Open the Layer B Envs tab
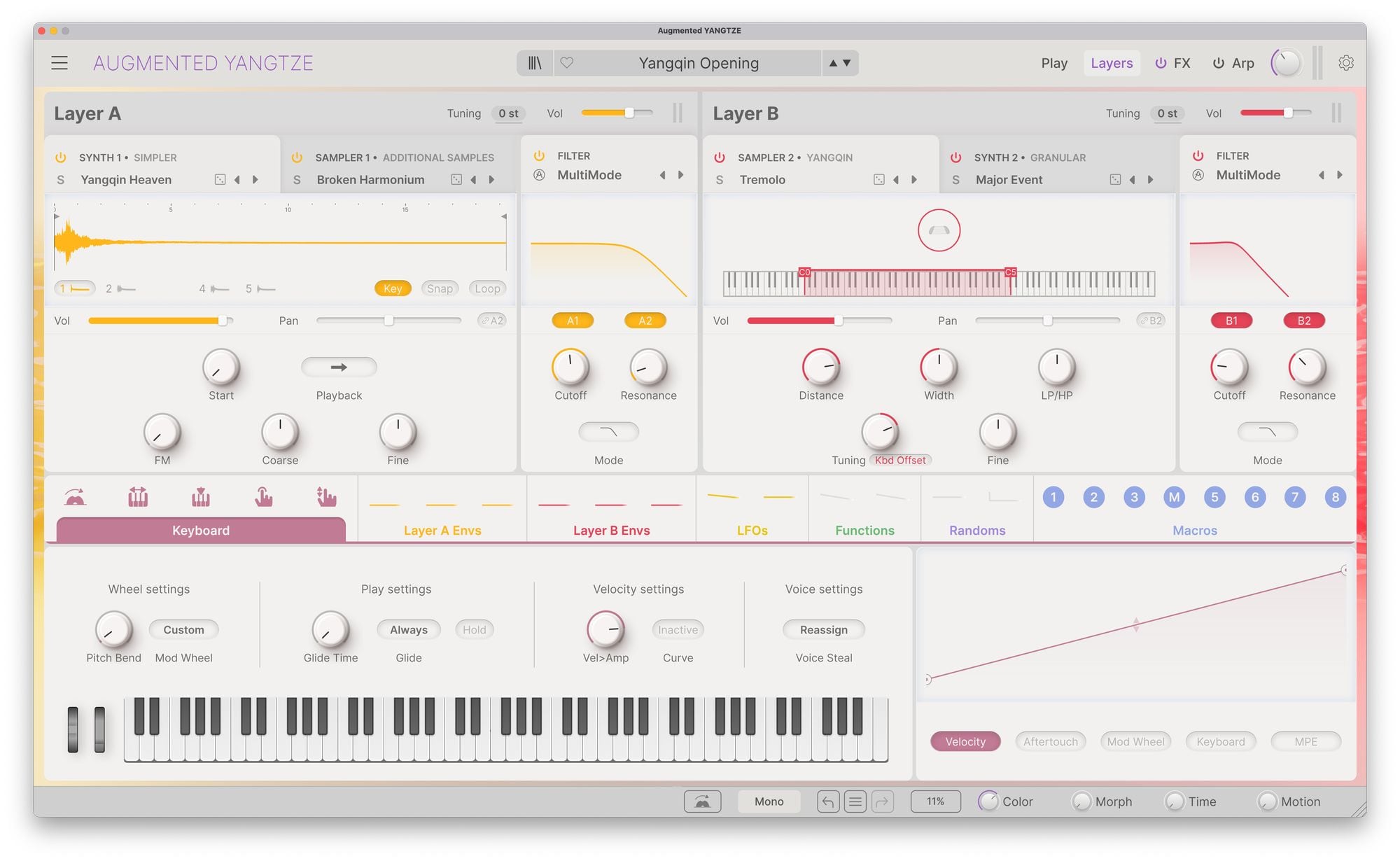The image size is (1400, 861). coord(611,530)
